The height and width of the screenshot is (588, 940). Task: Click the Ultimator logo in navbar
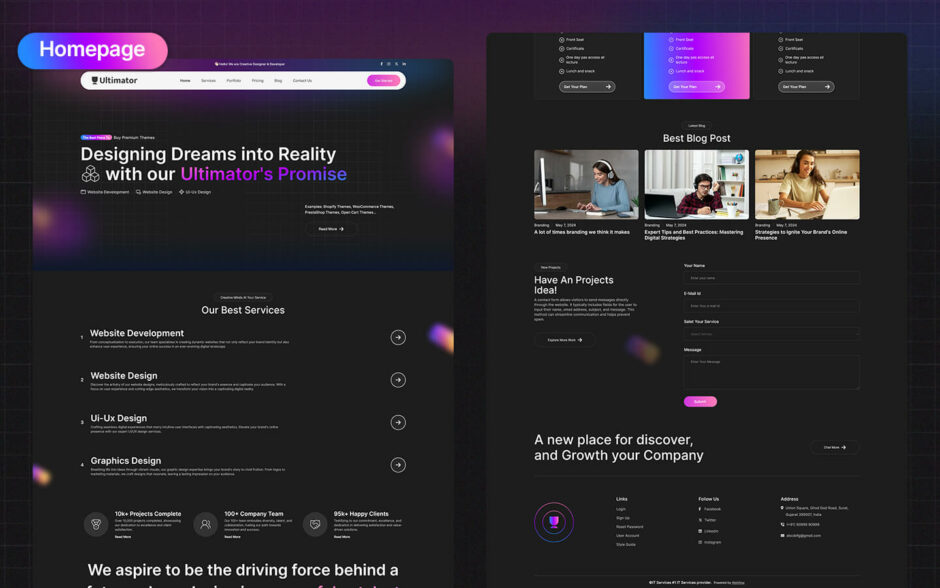[115, 81]
